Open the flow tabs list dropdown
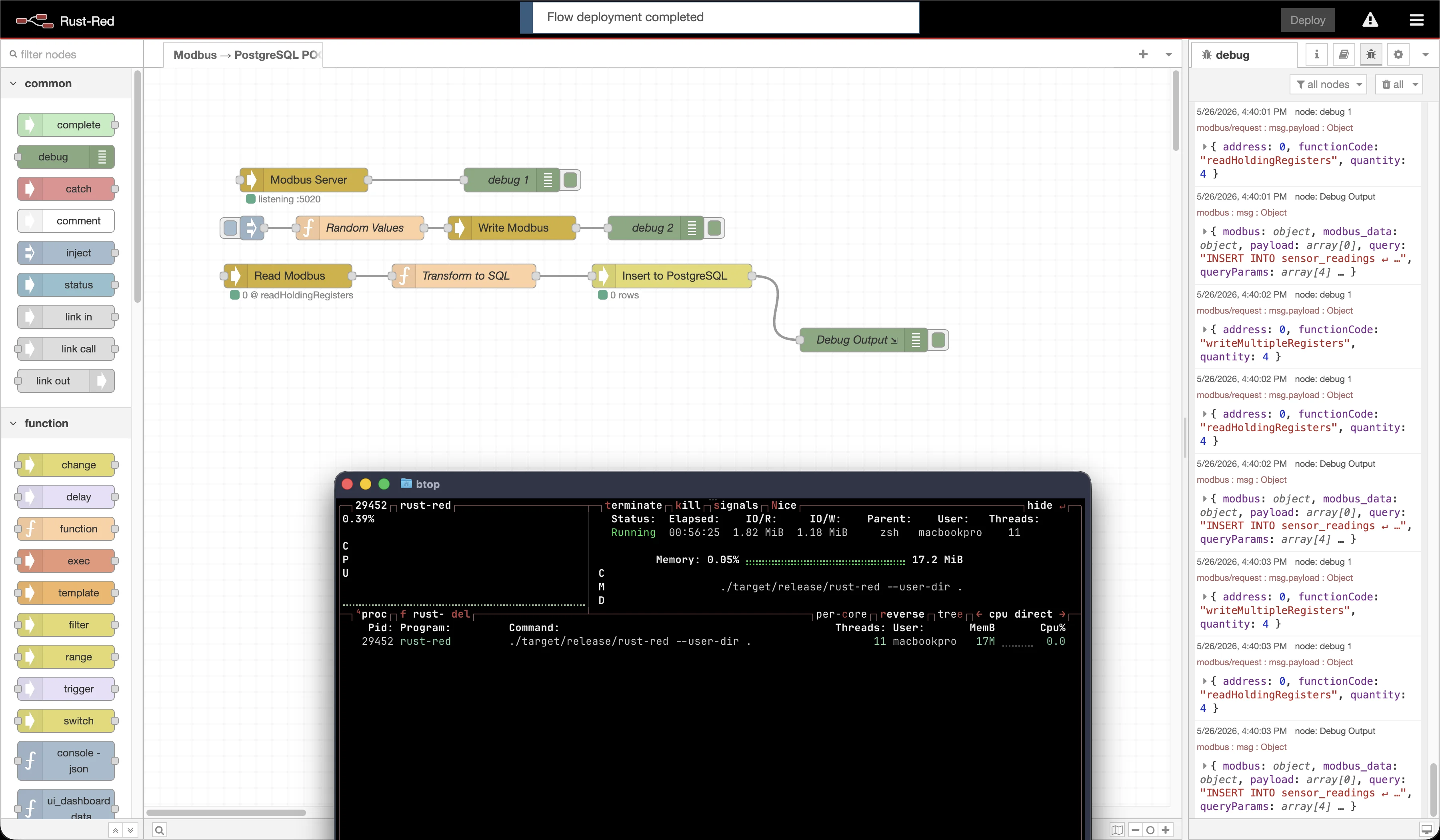The image size is (1440, 840). [1168, 54]
